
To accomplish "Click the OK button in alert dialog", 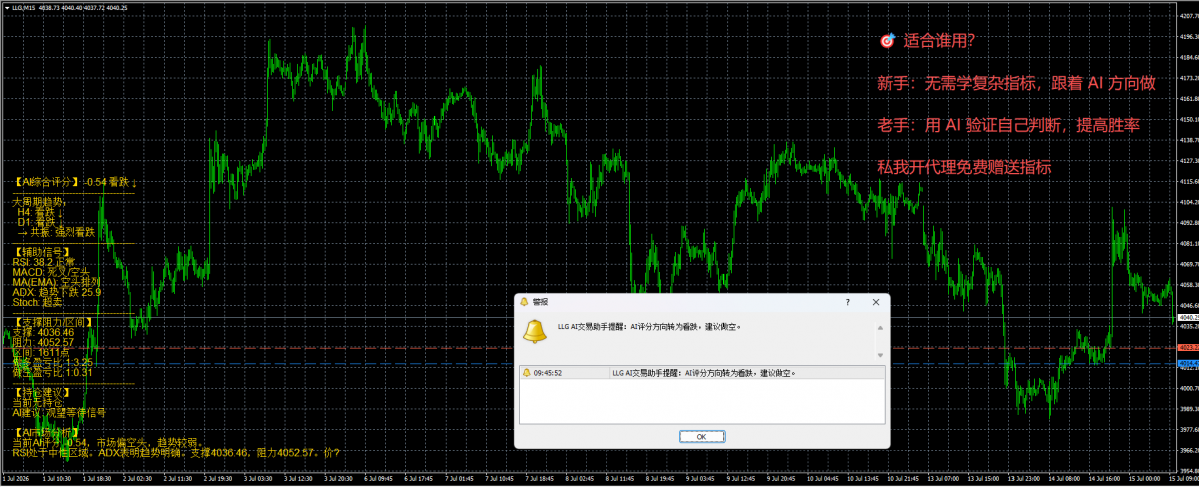I will pos(701,437).
